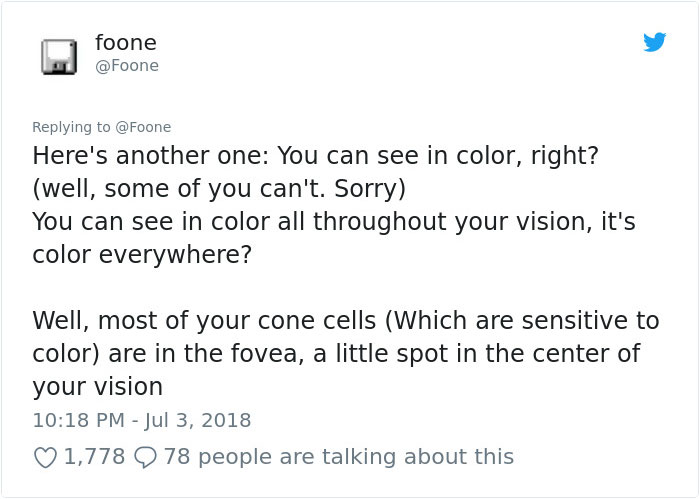The height and width of the screenshot is (499, 700).
Task: Click the 'Replying to' label text
Action: [72, 127]
